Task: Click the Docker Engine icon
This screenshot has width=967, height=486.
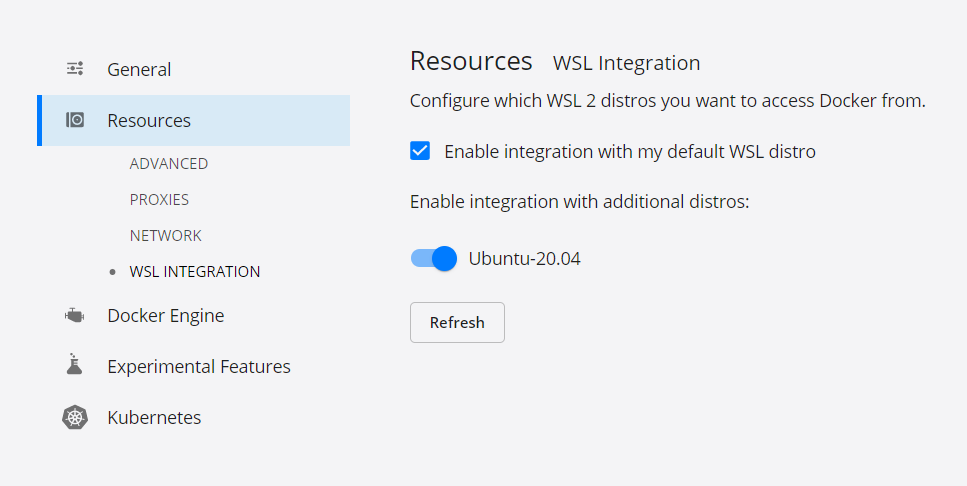Action: (74, 316)
